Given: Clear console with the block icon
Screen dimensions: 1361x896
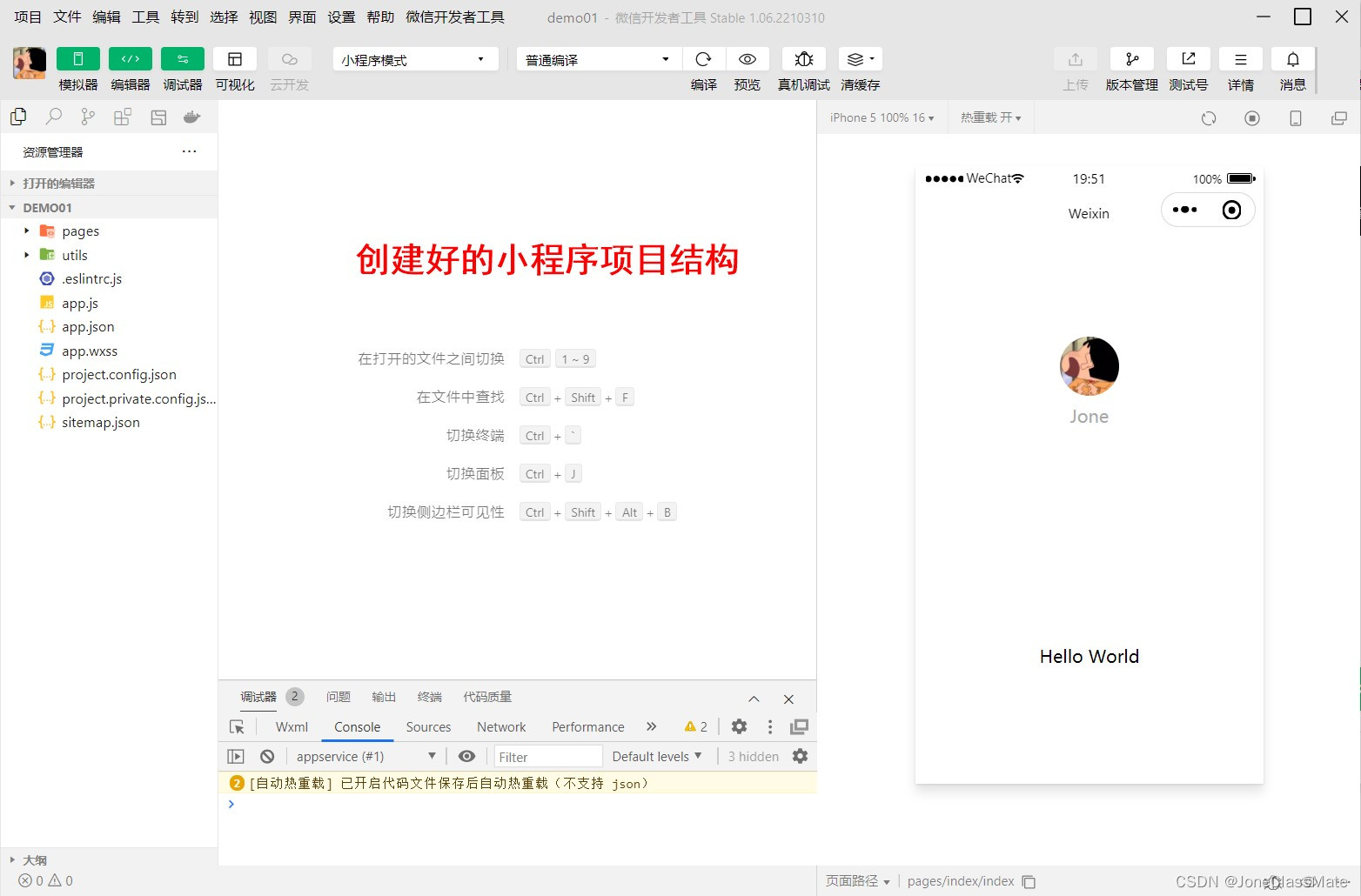Looking at the screenshot, I should click(x=267, y=757).
